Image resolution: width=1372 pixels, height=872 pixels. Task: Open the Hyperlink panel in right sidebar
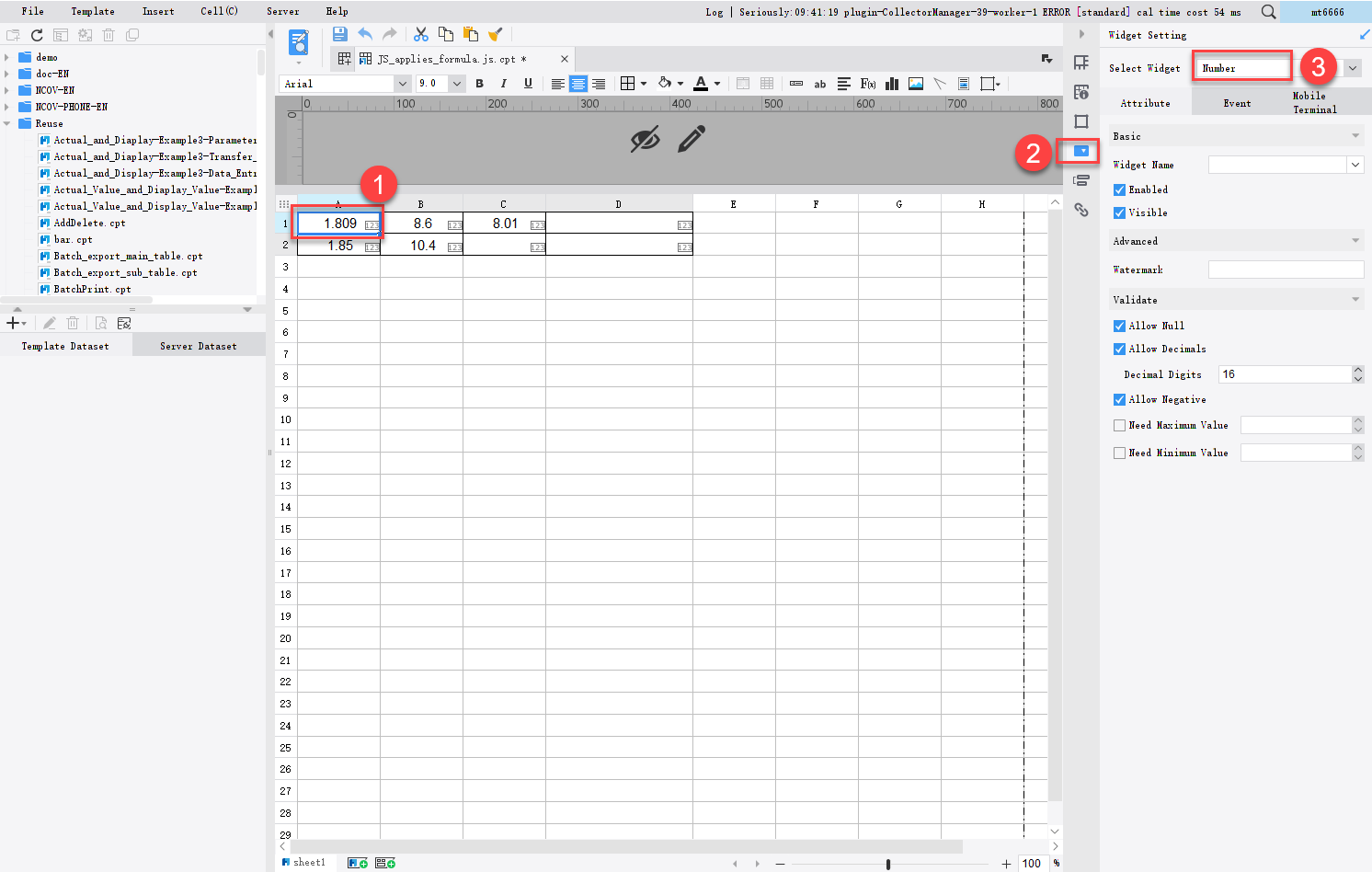click(1081, 210)
